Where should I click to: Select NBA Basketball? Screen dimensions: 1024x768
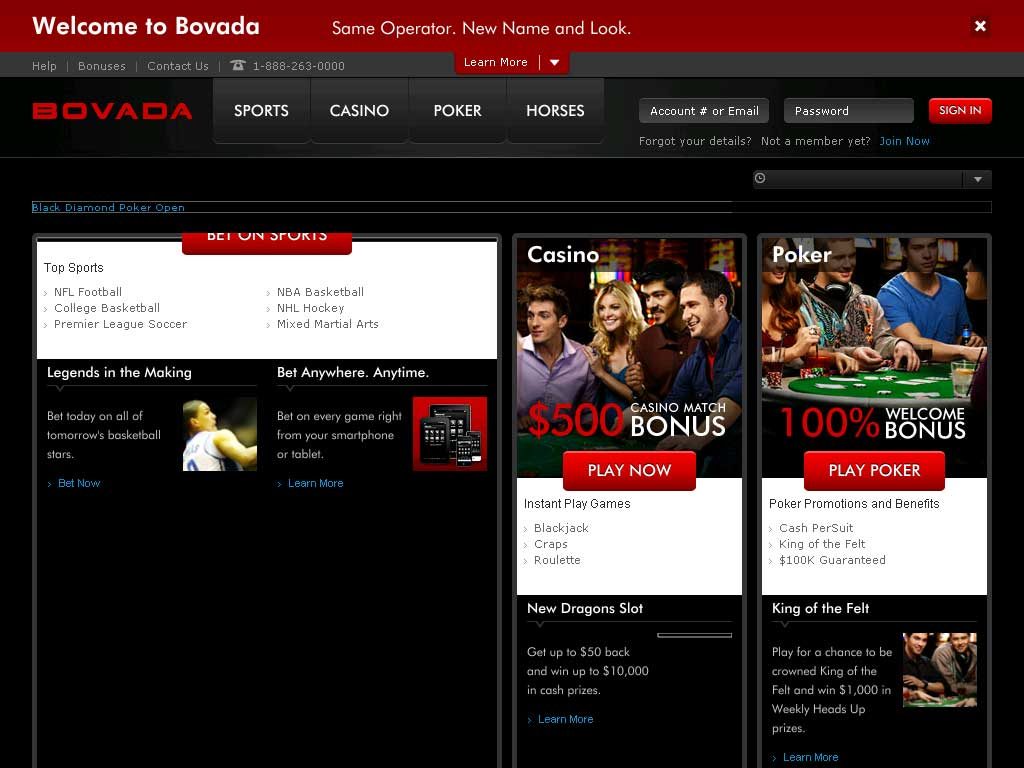coord(321,292)
